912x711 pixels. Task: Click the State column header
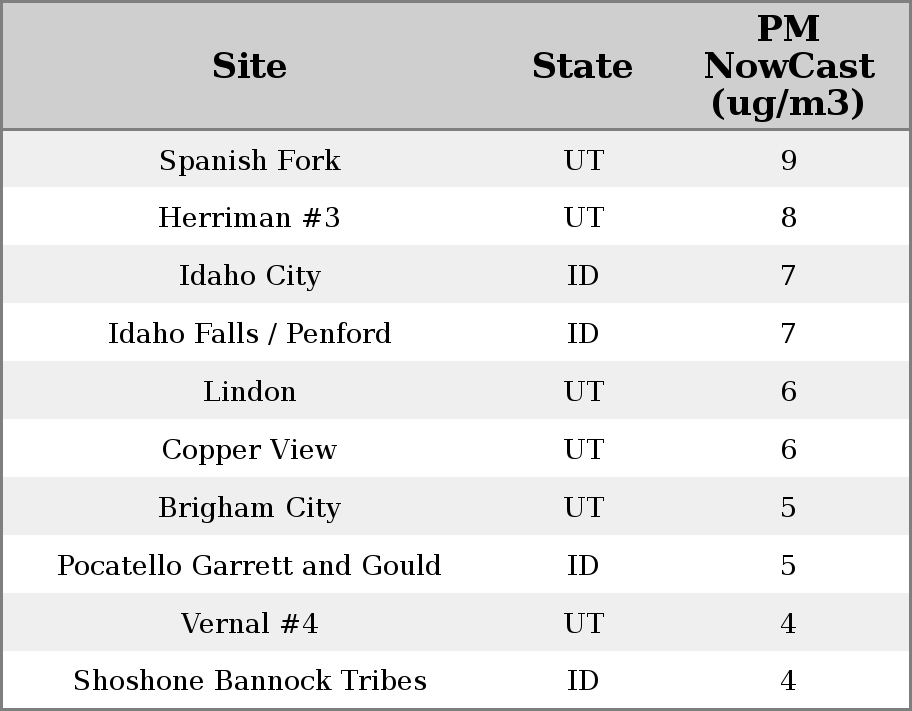(582, 66)
